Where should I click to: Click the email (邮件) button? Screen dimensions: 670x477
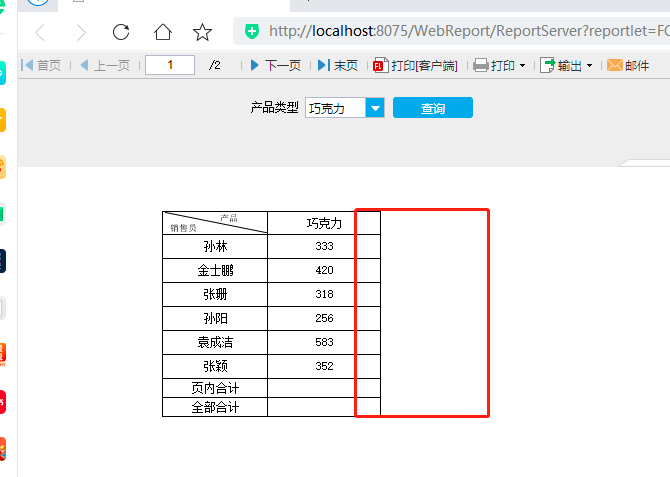[x=628, y=65]
